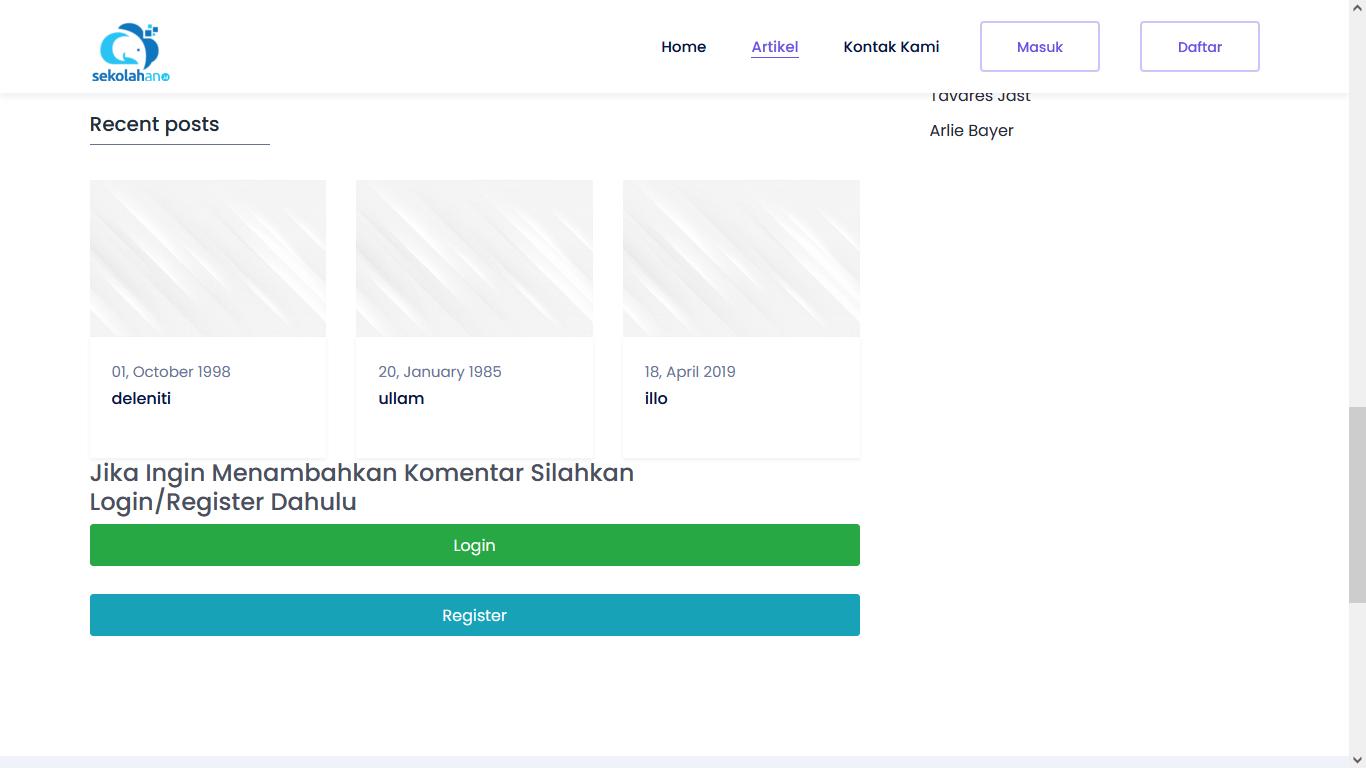Screen dimensions: 1366x768
Task: Open the post titled ullam
Action: (x=401, y=398)
